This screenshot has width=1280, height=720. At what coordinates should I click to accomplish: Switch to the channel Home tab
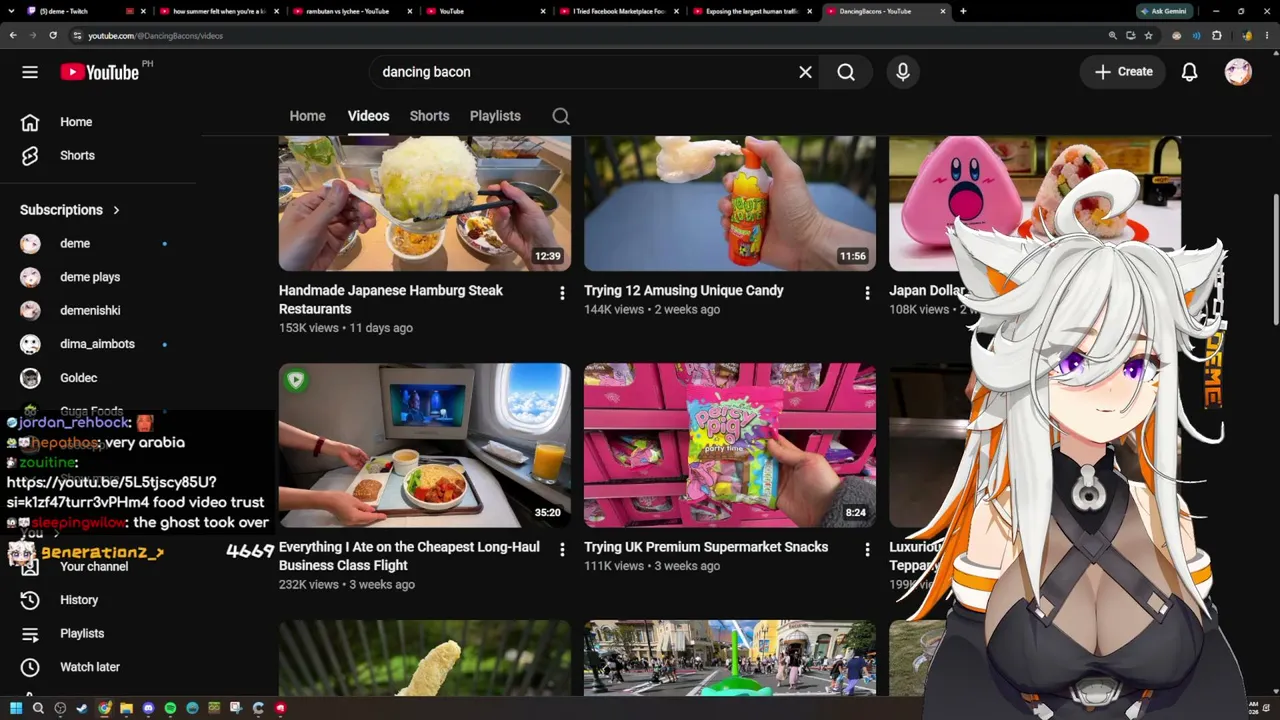click(x=307, y=116)
